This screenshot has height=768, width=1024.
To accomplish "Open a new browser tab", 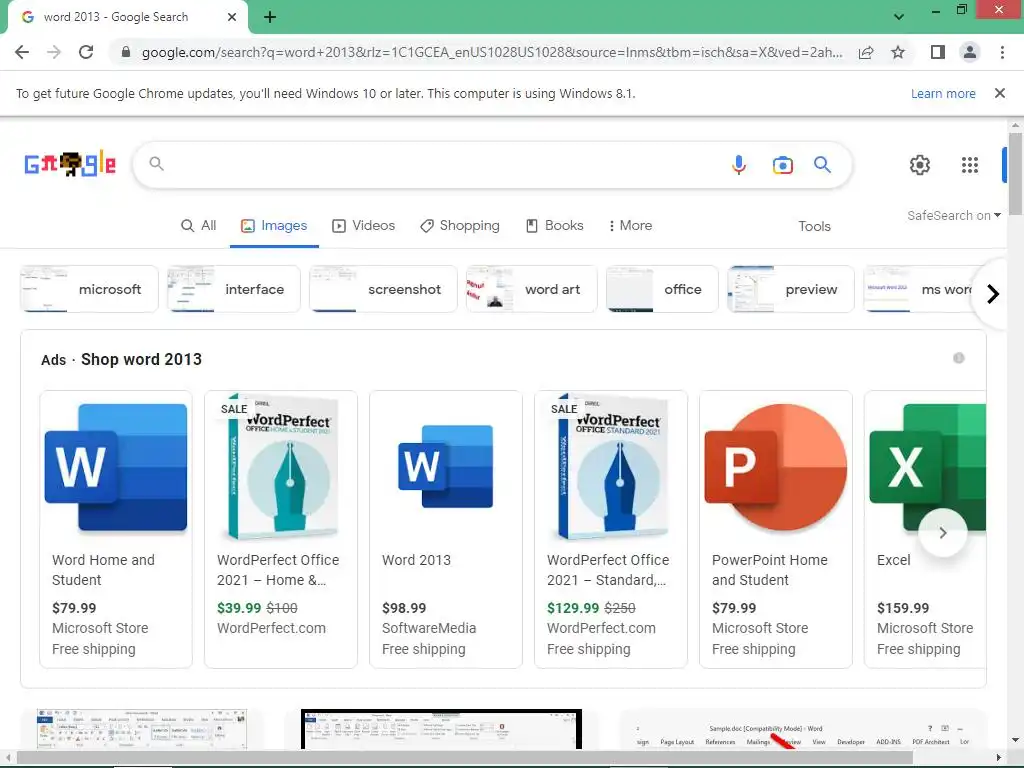I will (270, 17).
